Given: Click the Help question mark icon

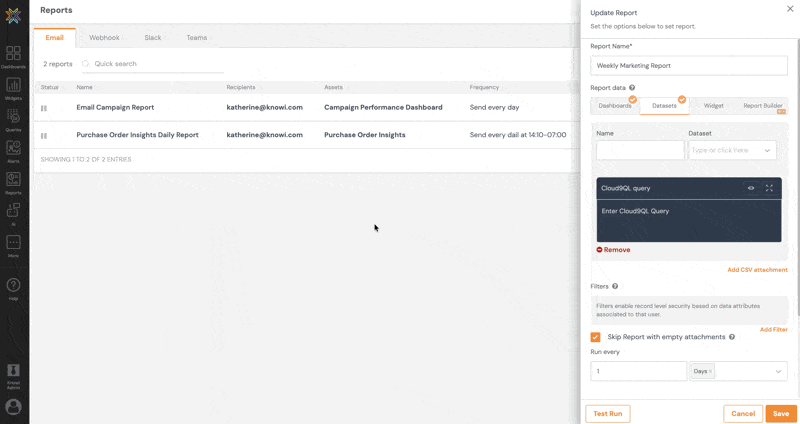Looking at the screenshot, I should [13, 287].
